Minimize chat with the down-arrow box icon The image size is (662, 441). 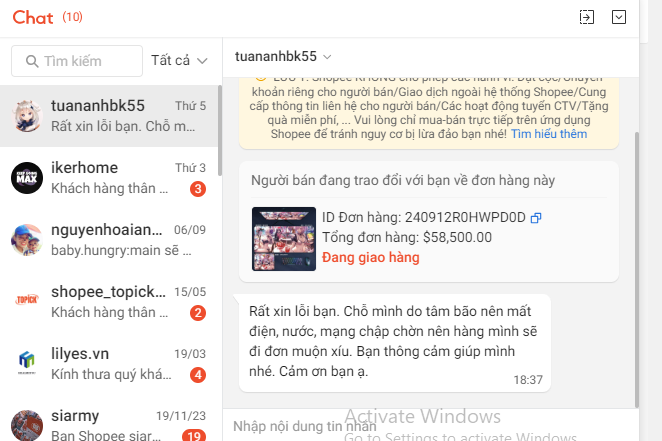(x=619, y=17)
